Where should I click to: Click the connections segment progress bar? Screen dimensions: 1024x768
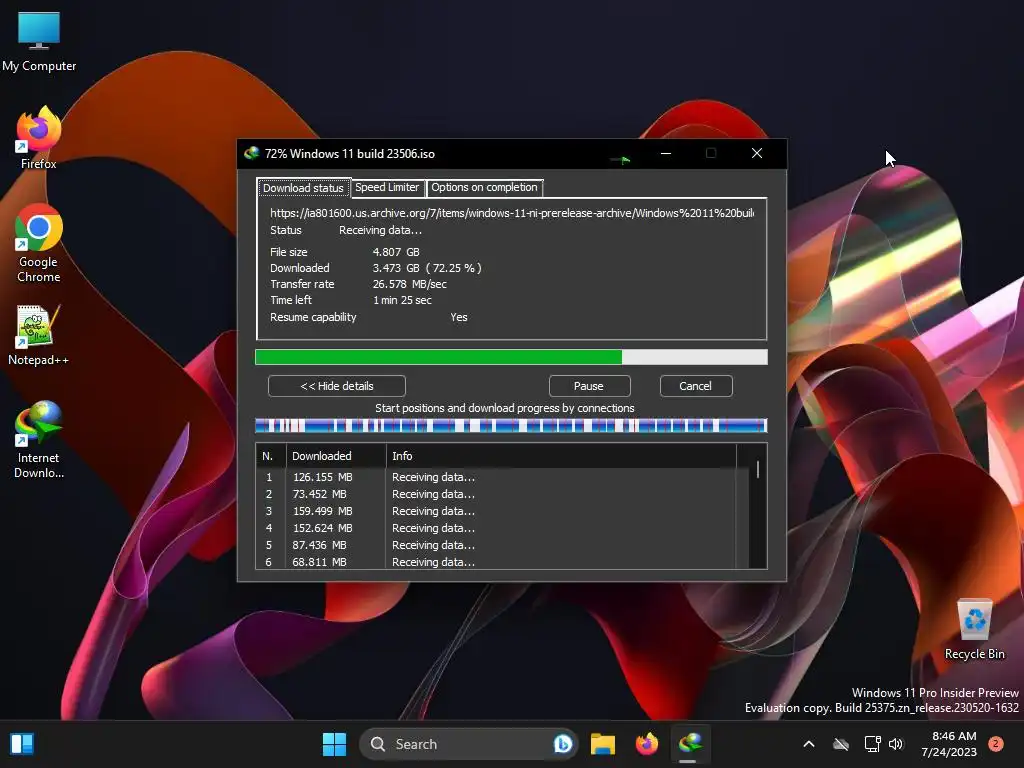(511, 426)
